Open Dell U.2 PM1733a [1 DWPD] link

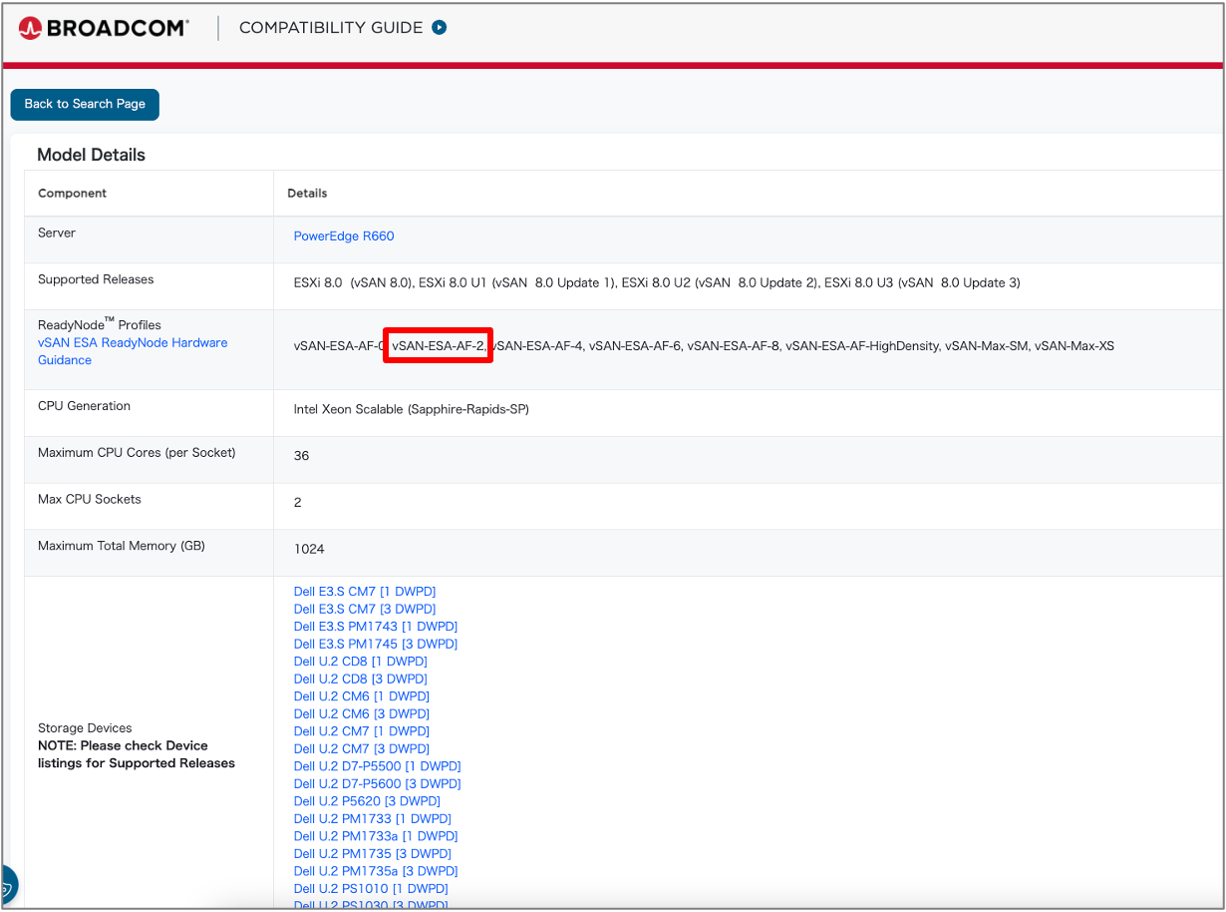375,837
